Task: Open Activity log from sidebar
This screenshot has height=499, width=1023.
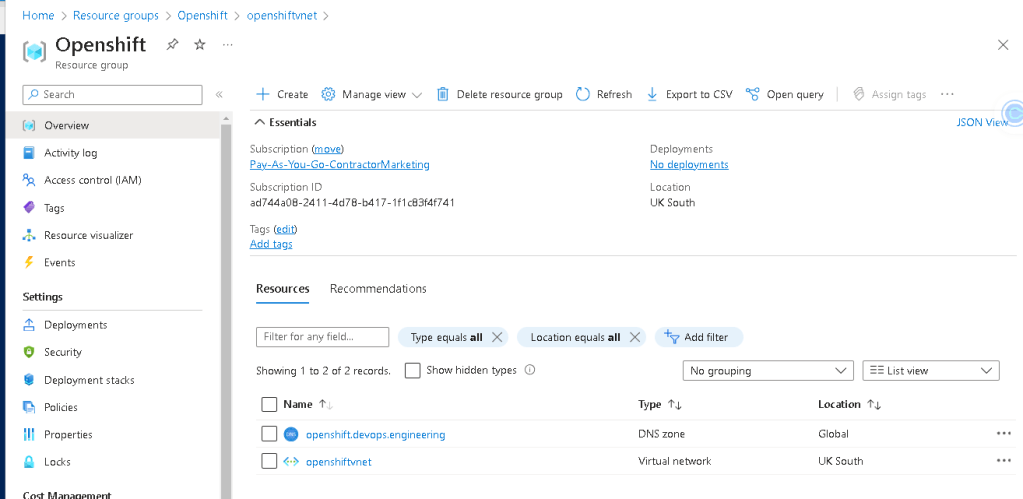Action: [x=70, y=153]
